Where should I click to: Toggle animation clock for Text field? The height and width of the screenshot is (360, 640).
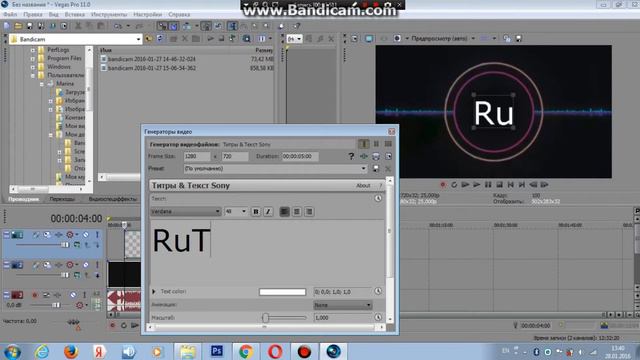tap(378, 198)
